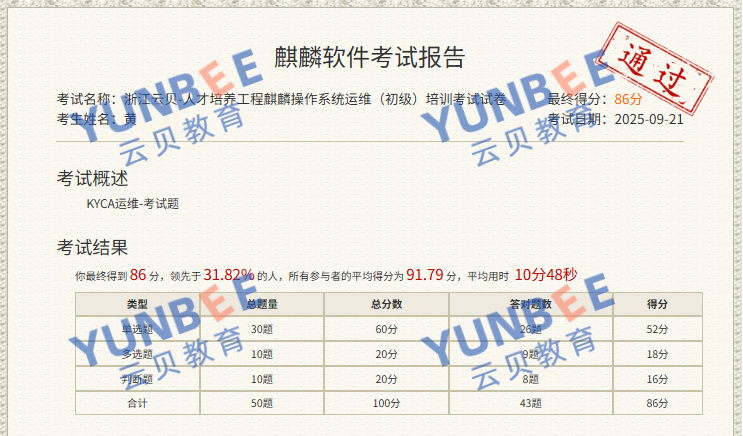Click the 总题量 column header
This screenshot has height=436, width=743.
[262, 304]
